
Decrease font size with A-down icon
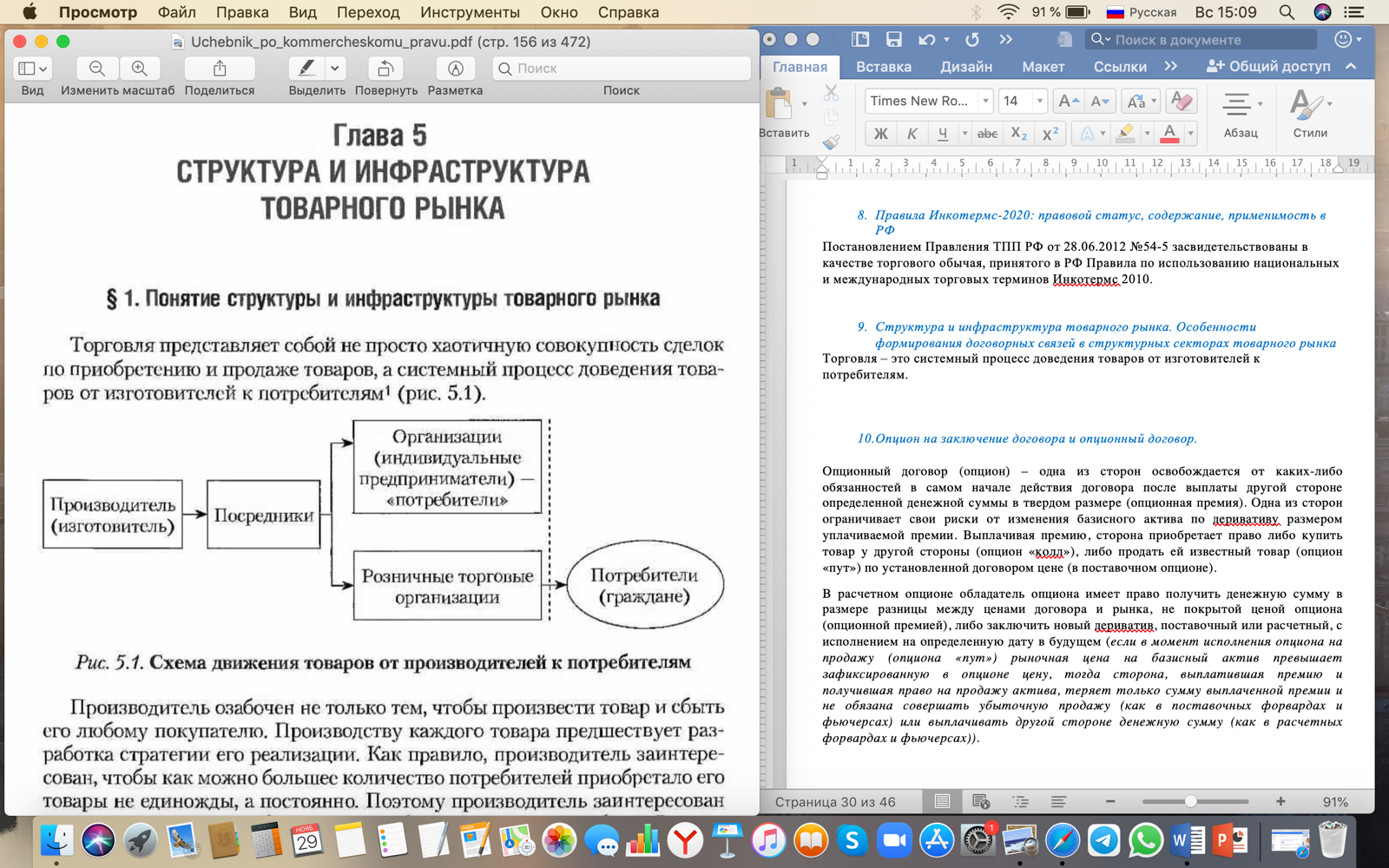(1099, 102)
